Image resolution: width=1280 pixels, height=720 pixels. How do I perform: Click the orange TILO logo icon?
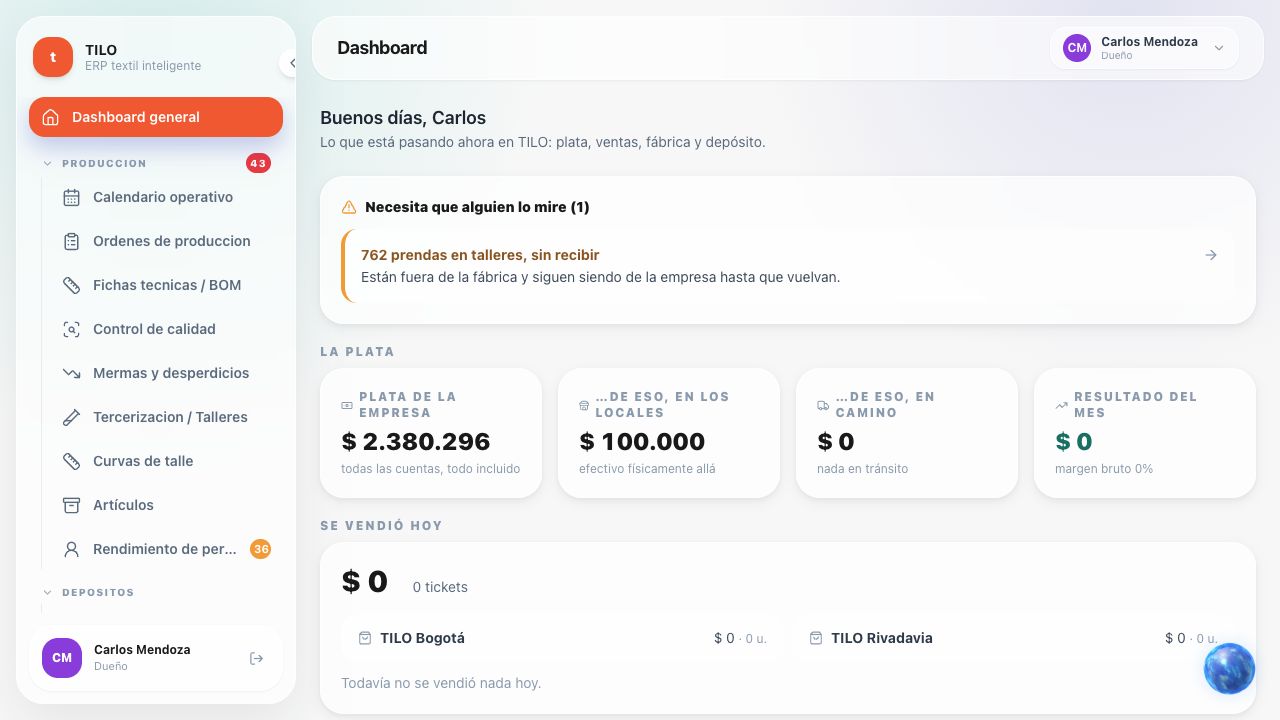pyautogui.click(x=53, y=57)
